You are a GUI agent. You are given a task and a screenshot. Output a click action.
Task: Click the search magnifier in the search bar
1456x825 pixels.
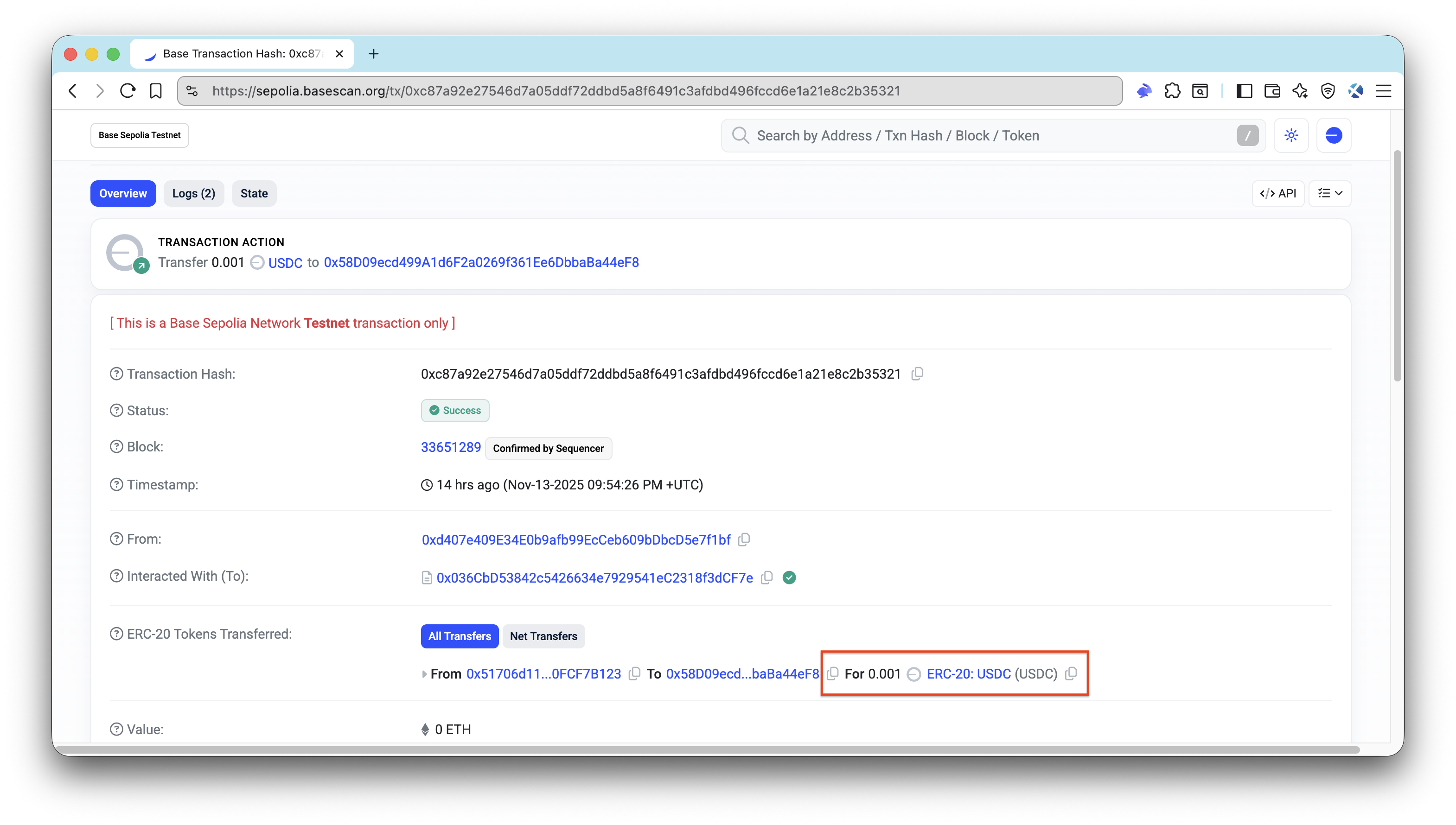pyautogui.click(x=740, y=135)
